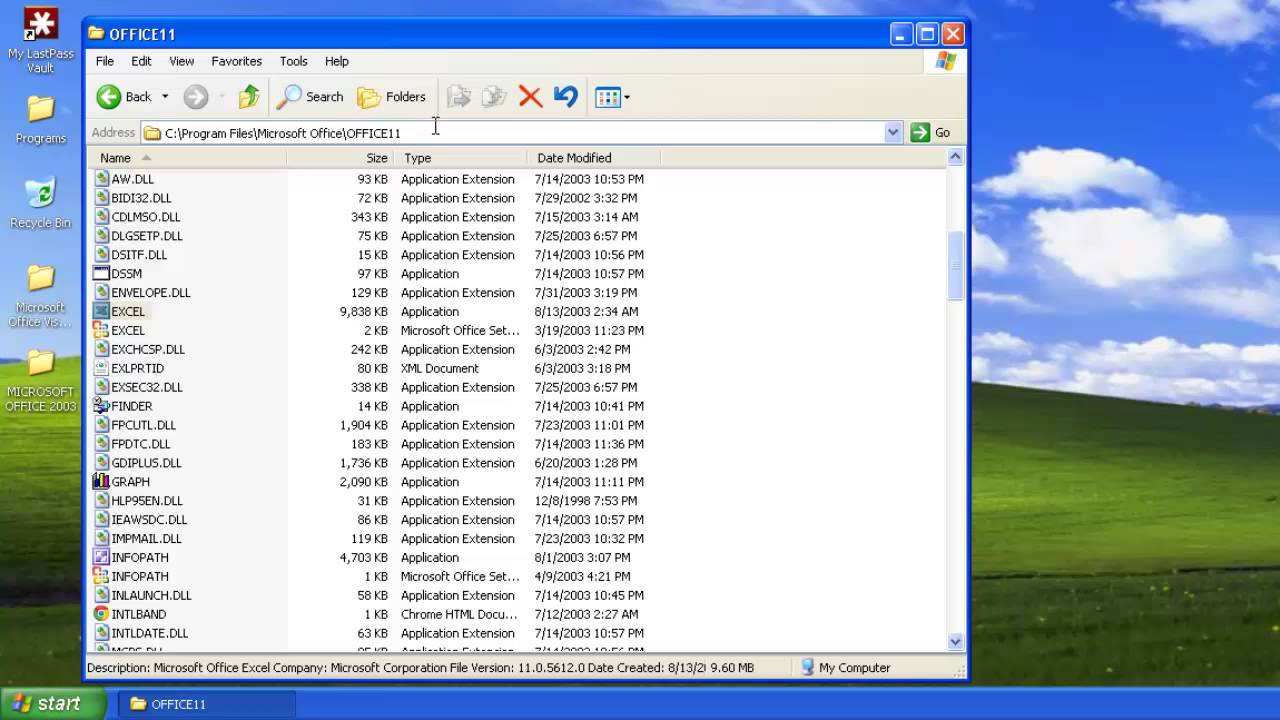
Task: Click the Windows Start button
Action: point(53,704)
